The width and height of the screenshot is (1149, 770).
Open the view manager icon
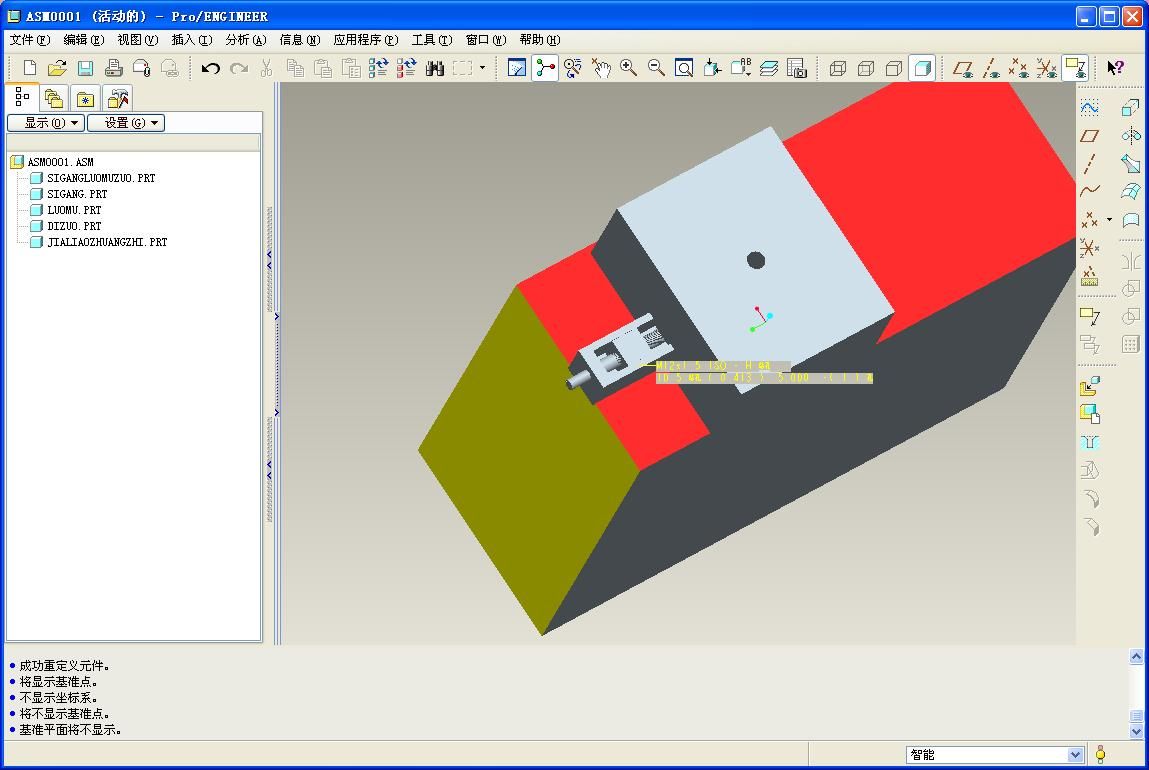[x=797, y=68]
